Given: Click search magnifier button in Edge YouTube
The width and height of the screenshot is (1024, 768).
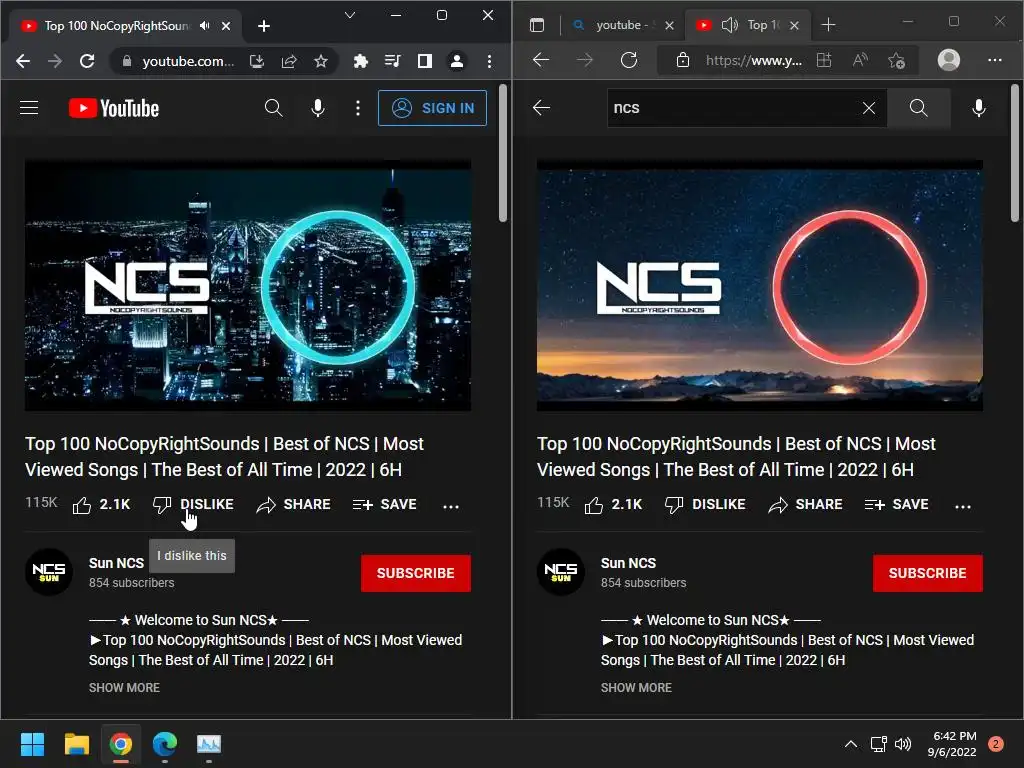Looking at the screenshot, I should (x=918, y=108).
